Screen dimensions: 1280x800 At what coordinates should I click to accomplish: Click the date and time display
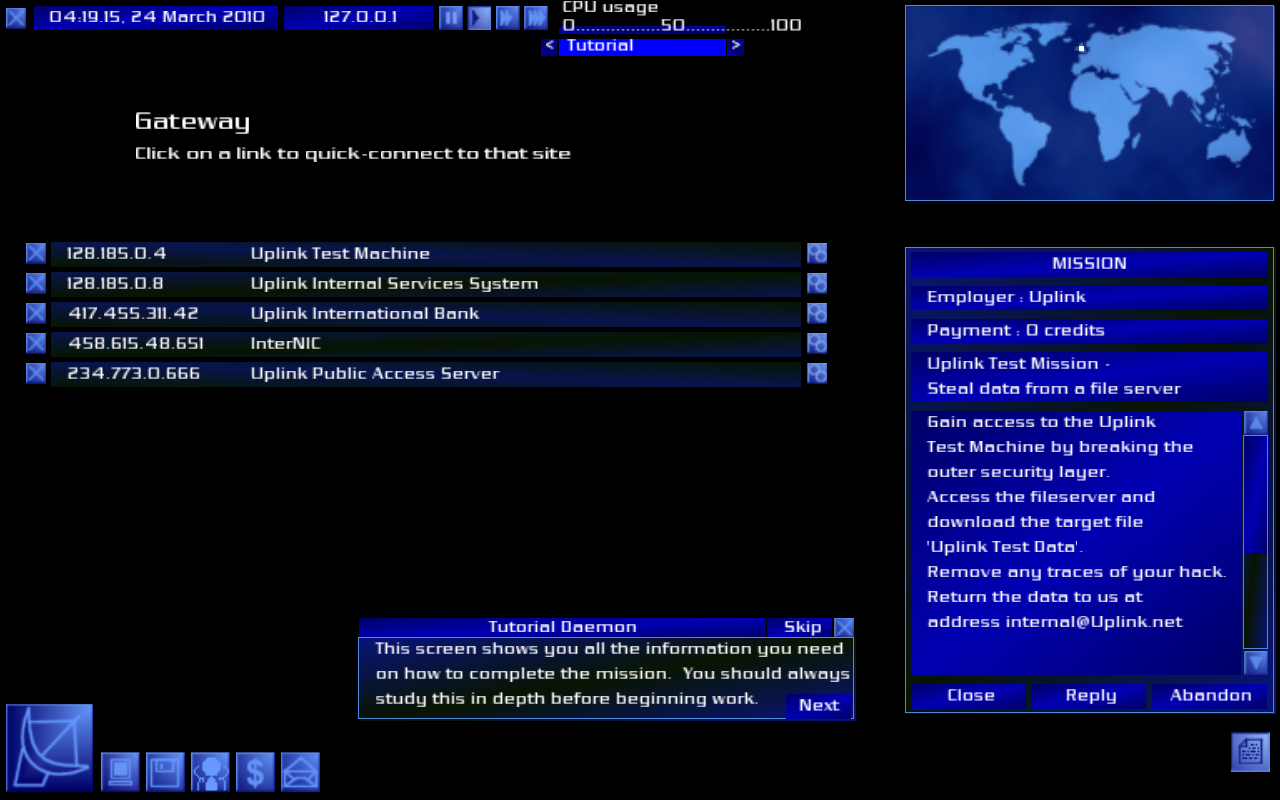[x=156, y=17]
